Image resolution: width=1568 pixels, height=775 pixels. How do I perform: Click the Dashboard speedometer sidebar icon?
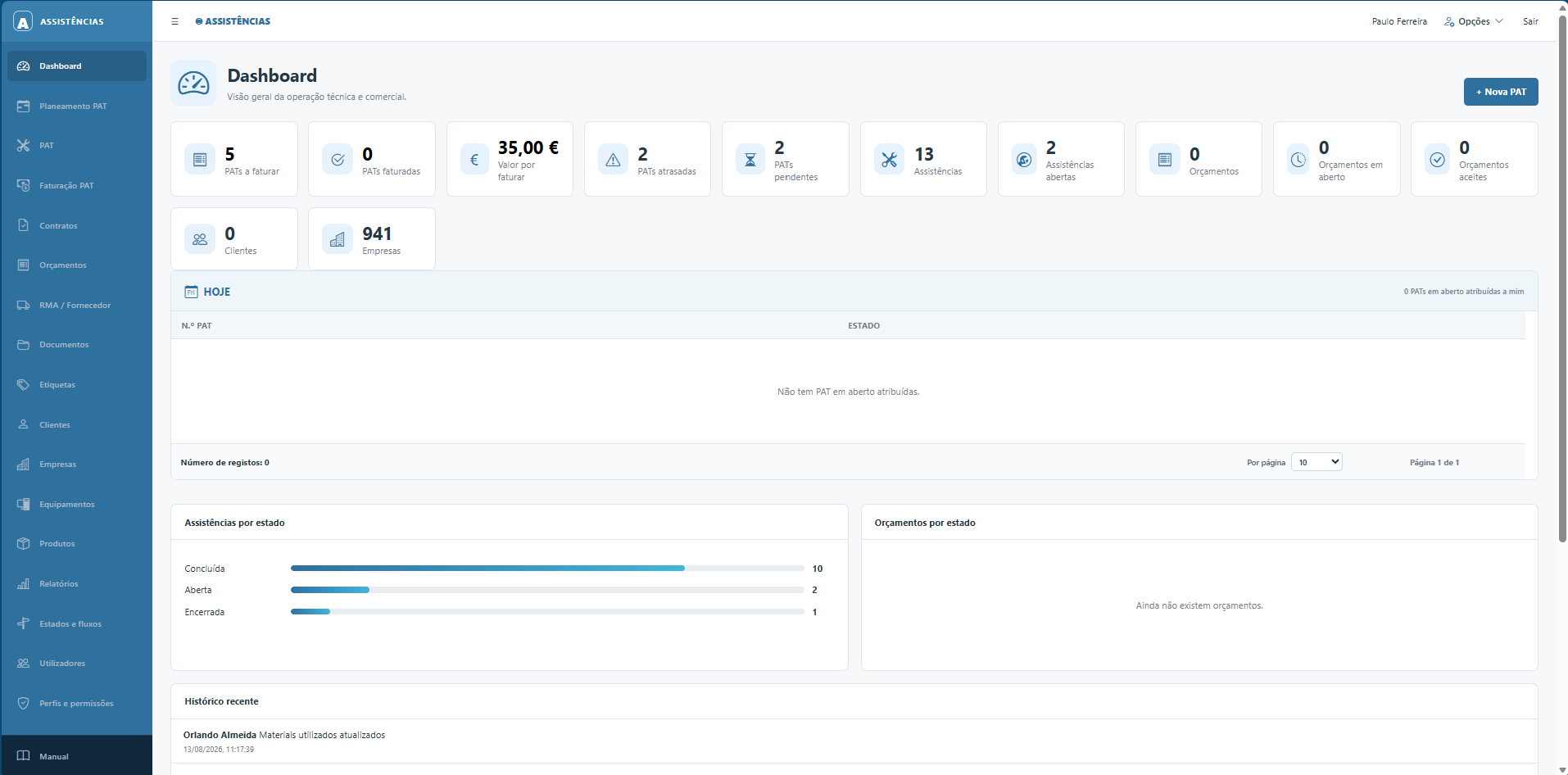click(x=23, y=66)
